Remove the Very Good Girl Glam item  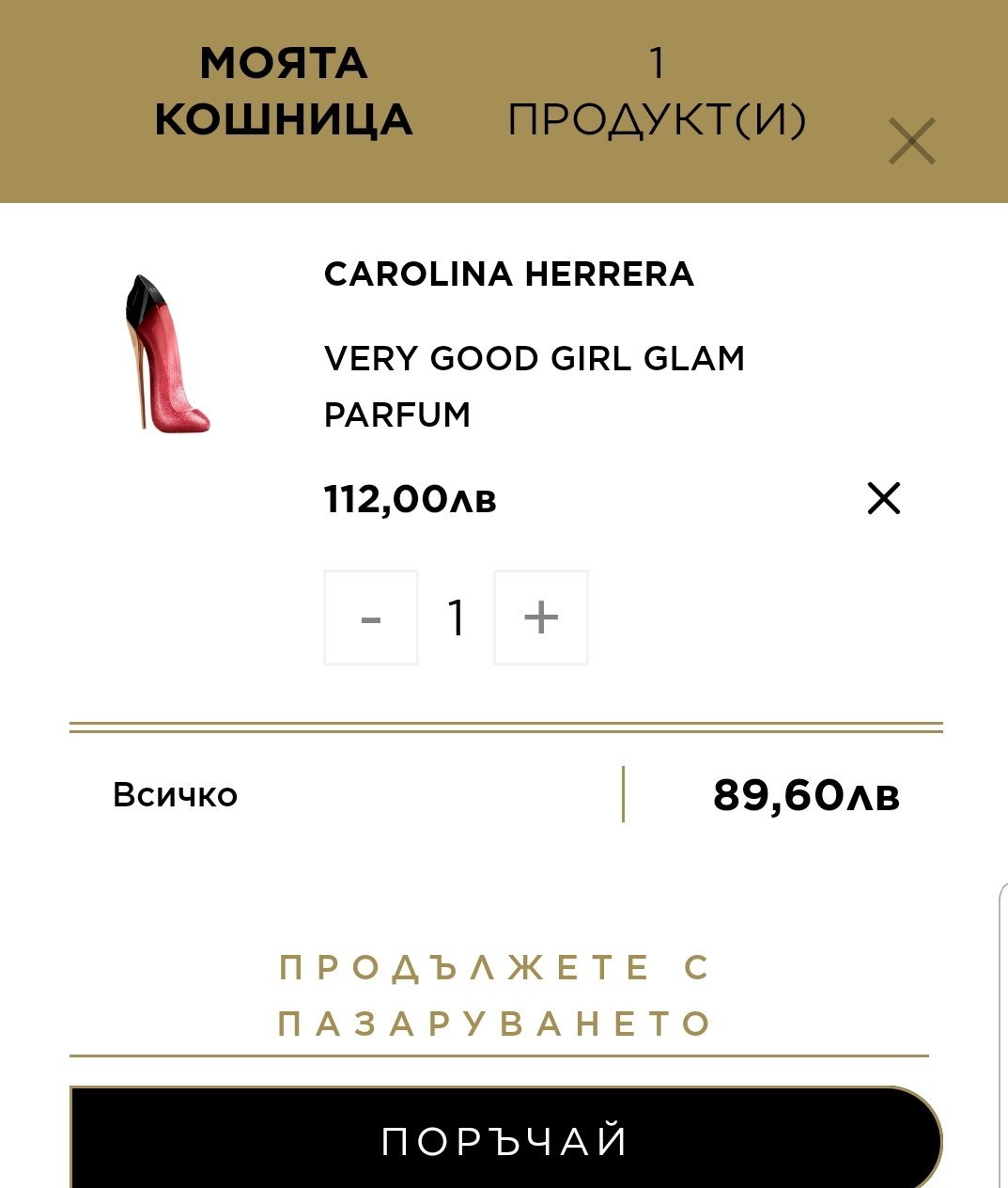pos(883,498)
